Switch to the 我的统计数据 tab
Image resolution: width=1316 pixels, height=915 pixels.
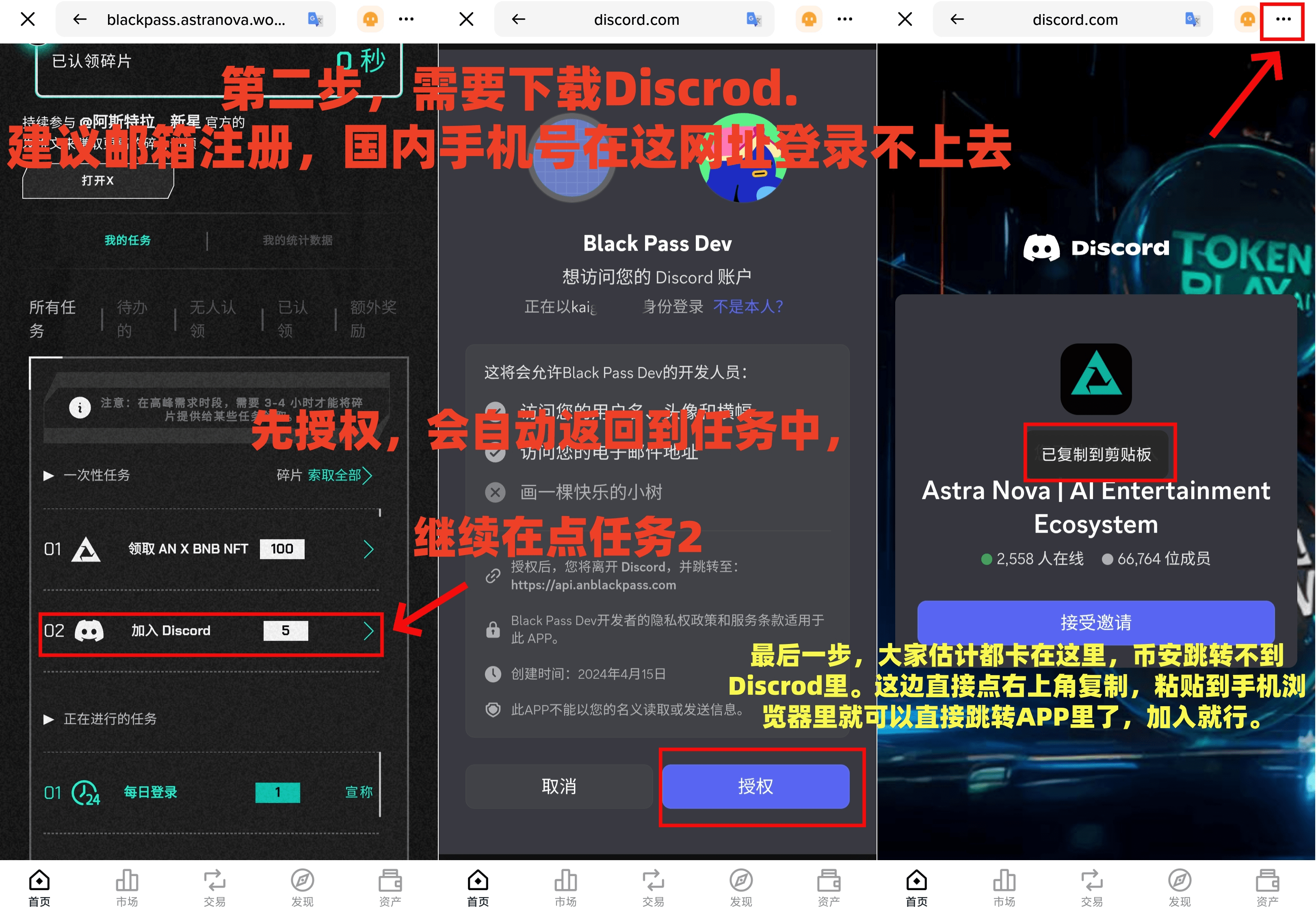[297, 240]
